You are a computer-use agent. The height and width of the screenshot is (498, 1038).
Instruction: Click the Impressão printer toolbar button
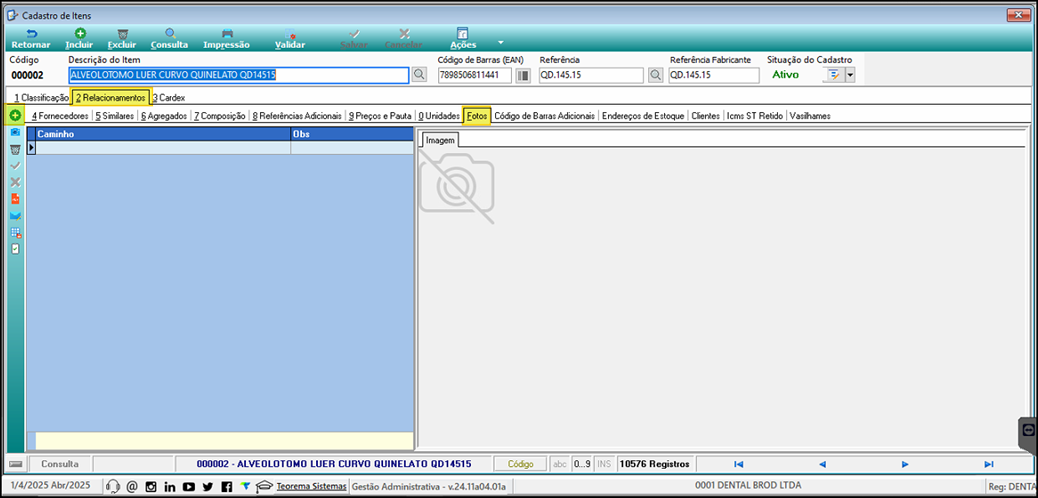tap(226, 39)
